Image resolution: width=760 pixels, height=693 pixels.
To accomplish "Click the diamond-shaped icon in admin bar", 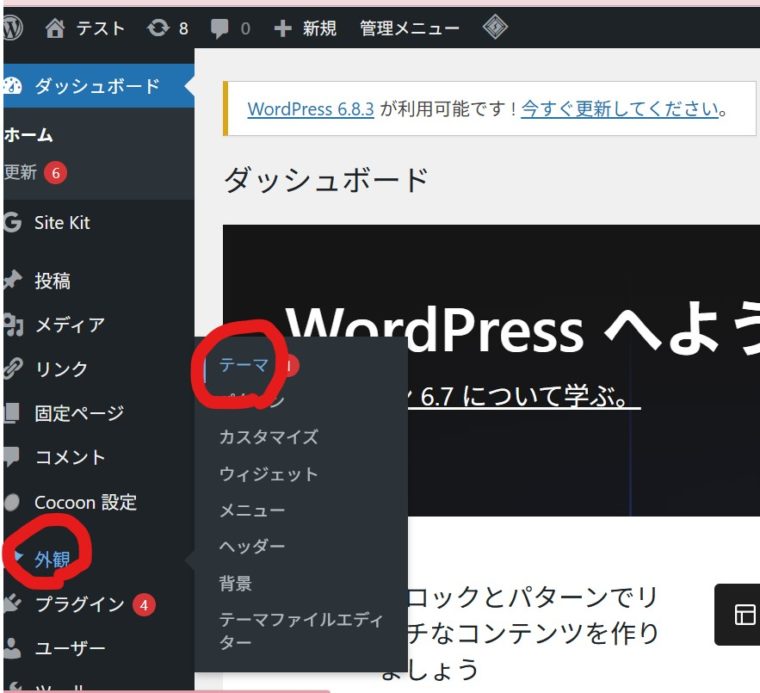I will 495,28.
